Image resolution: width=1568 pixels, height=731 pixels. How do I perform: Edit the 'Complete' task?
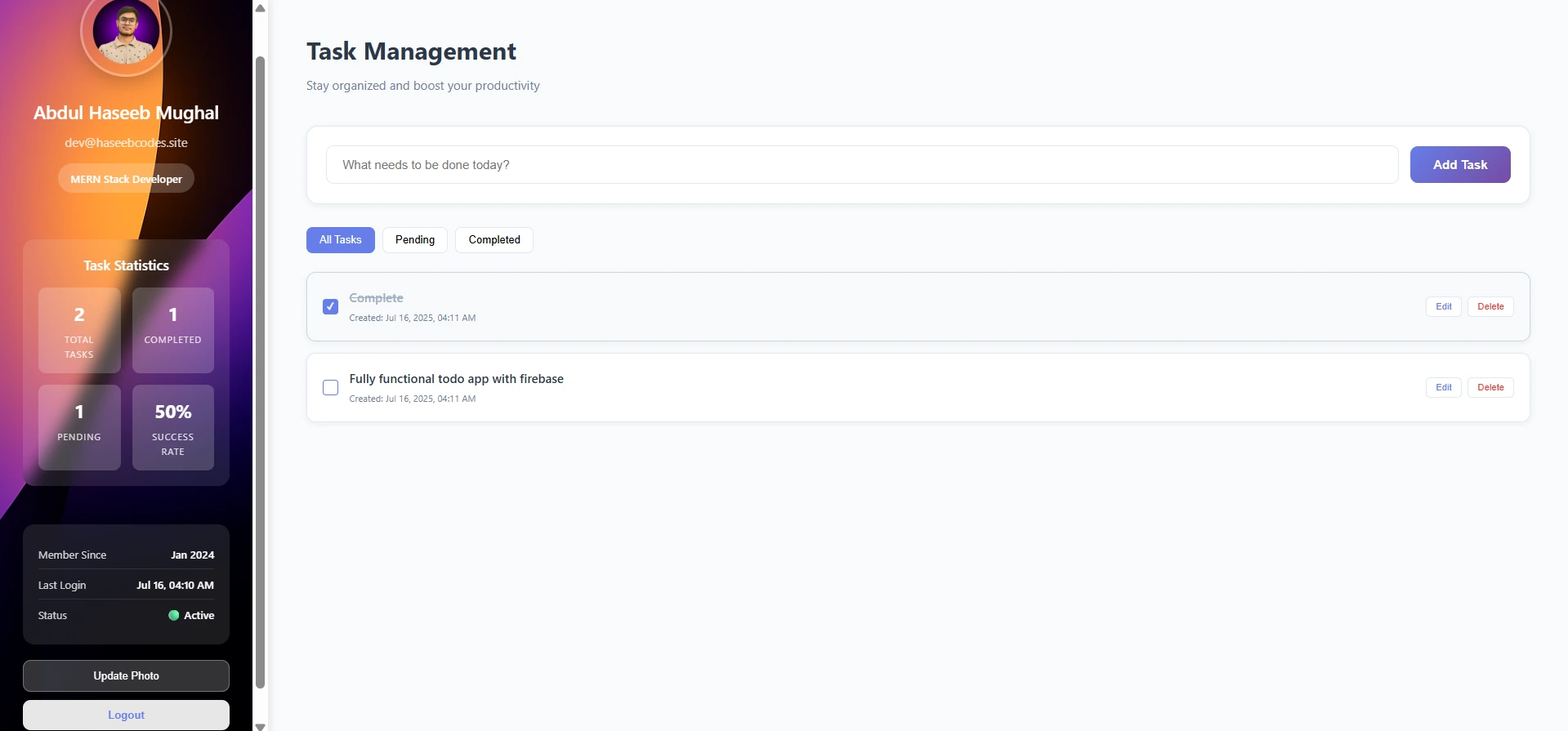pos(1443,306)
